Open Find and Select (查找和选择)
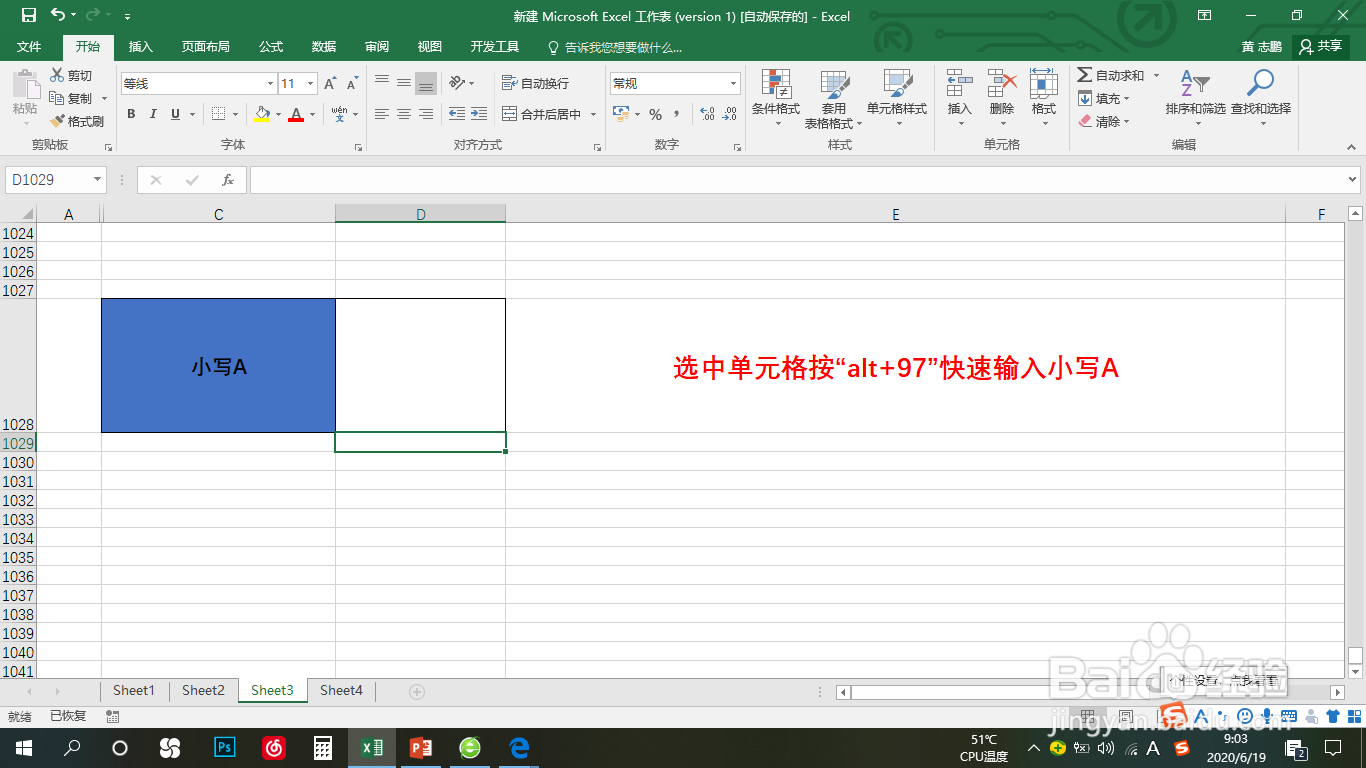Viewport: 1366px width, 768px height. tap(1261, 98)
